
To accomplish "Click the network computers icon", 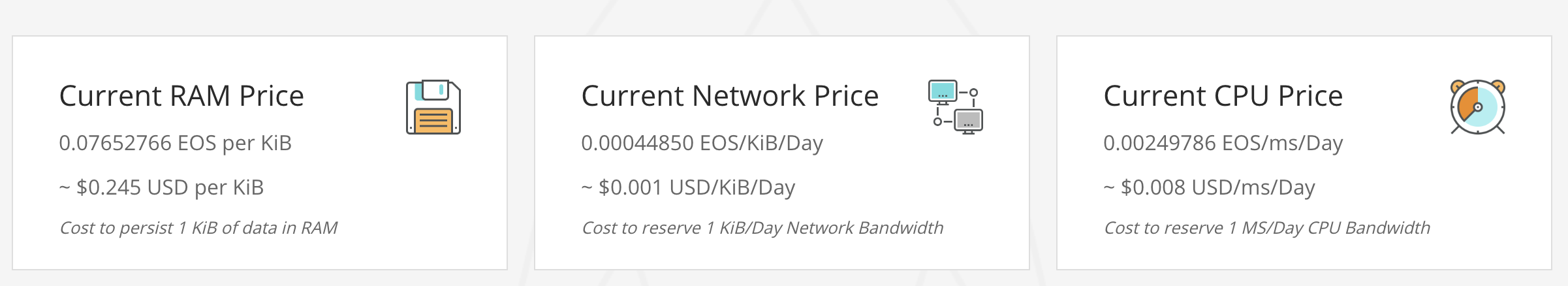I will pyautogui.click(x=956, y=108).
